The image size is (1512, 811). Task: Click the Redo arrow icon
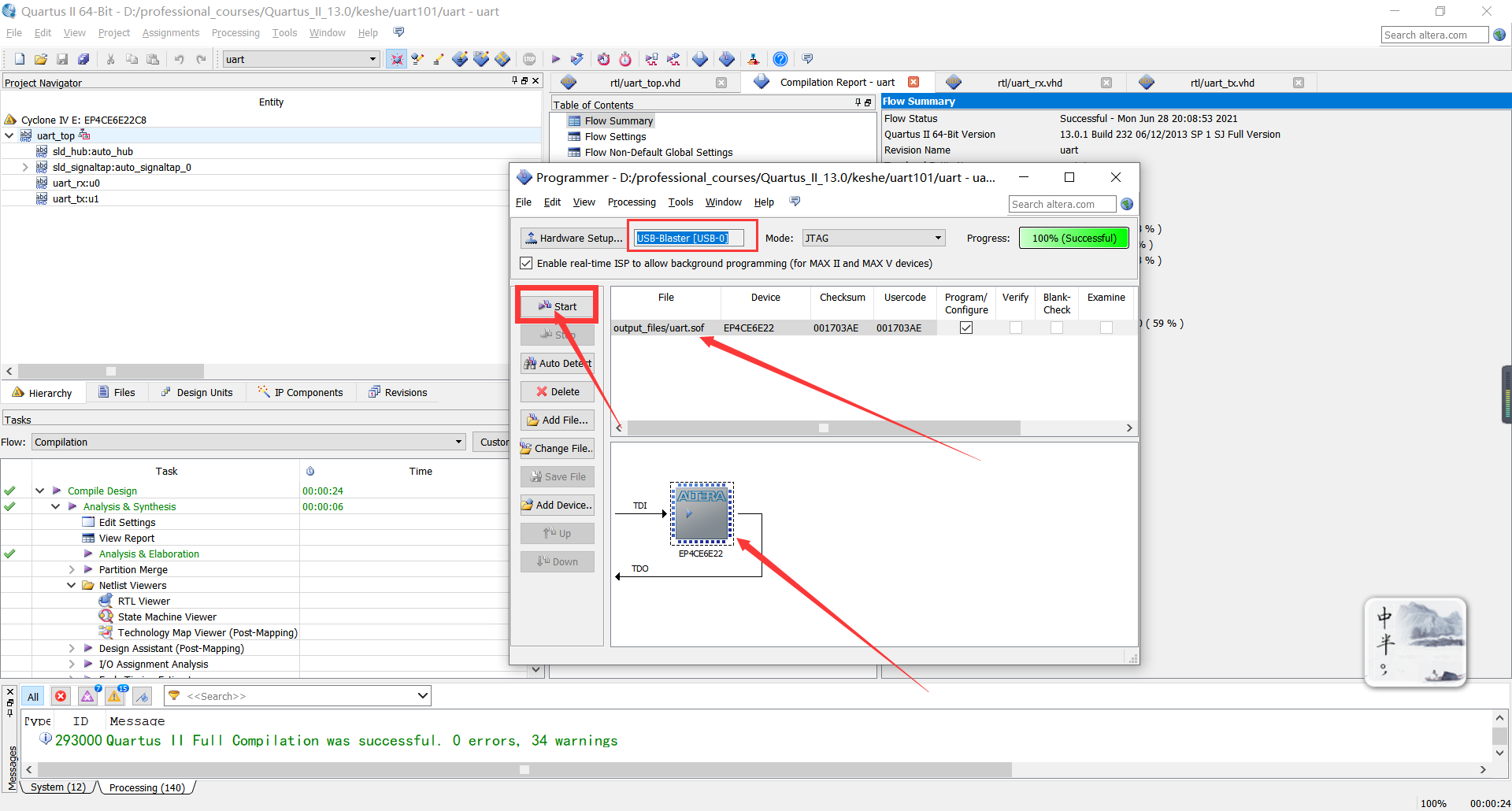201,59
